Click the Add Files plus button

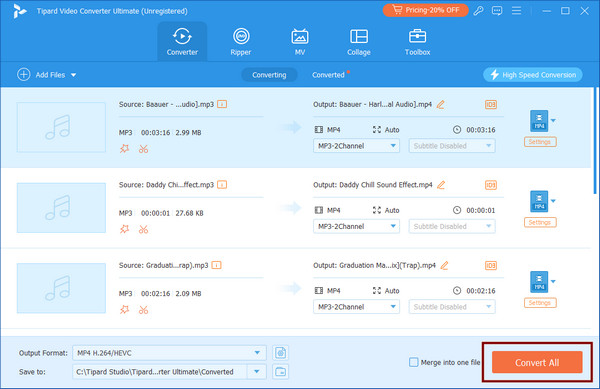pyautogui.click(x=24, y=75)
